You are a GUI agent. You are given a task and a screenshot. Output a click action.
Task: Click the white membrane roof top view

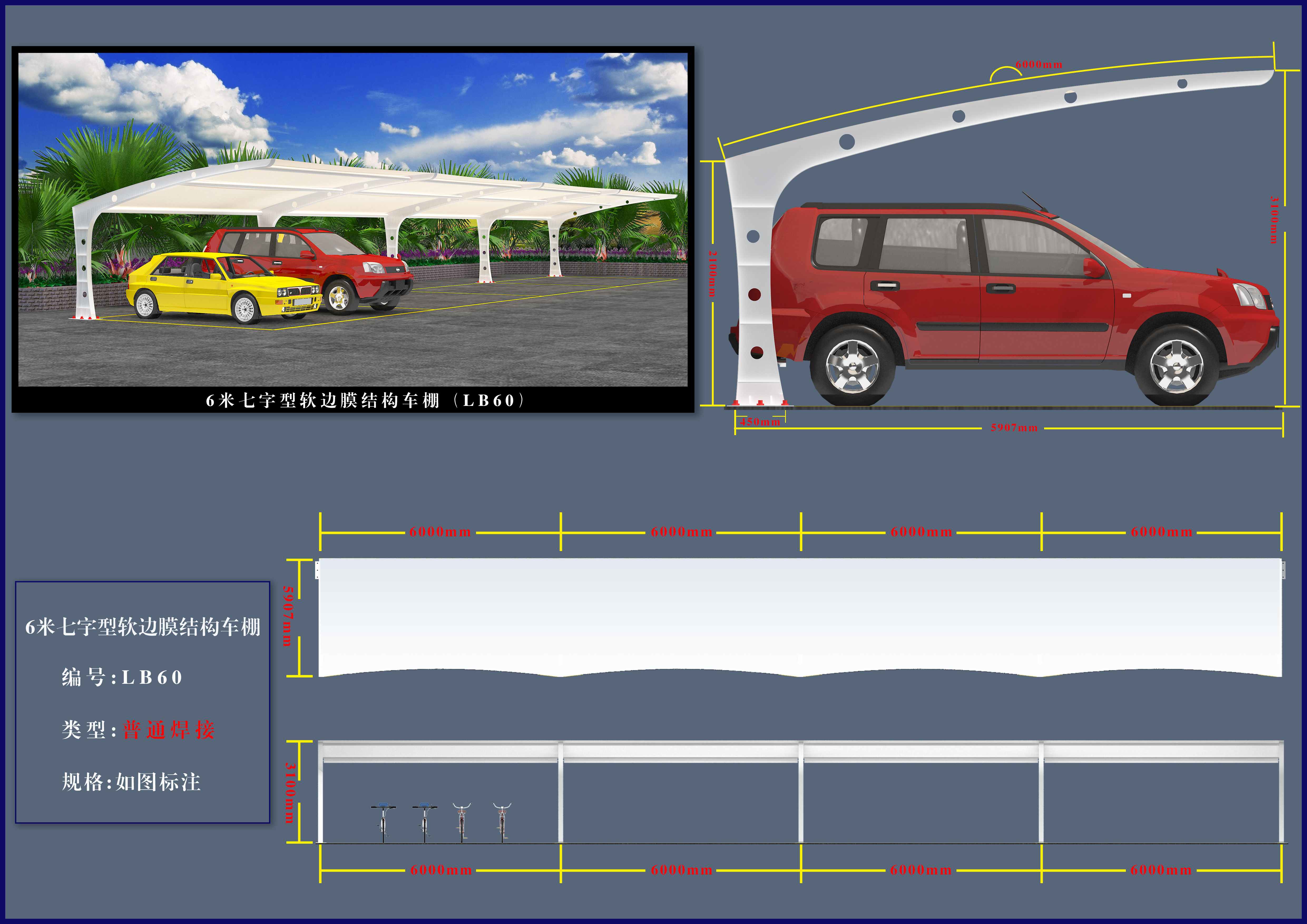pos(797,615)
